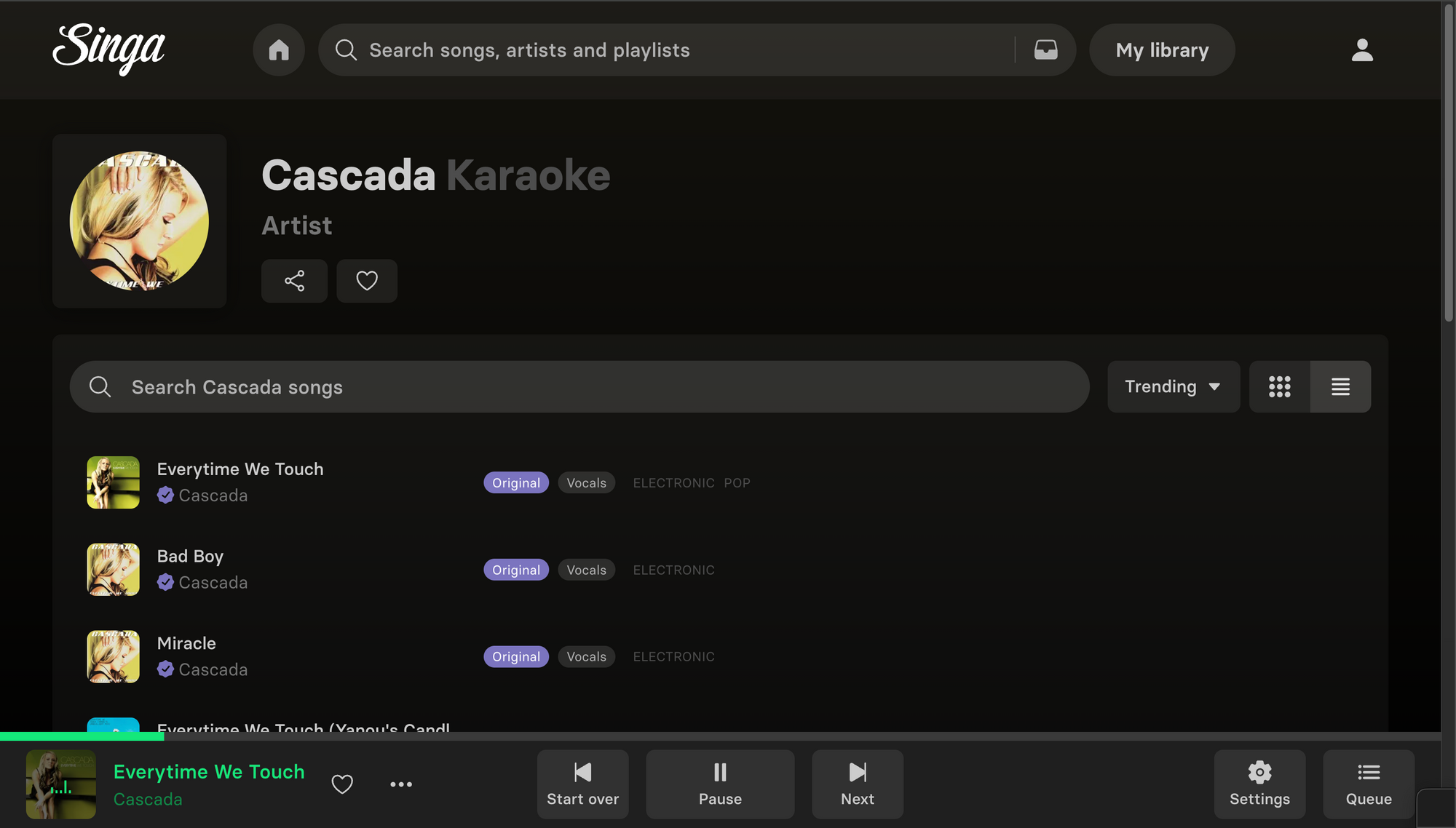Screen dimensions: 1456x828
Task: Click the Singa logo
Action: [x=109, y=49]
